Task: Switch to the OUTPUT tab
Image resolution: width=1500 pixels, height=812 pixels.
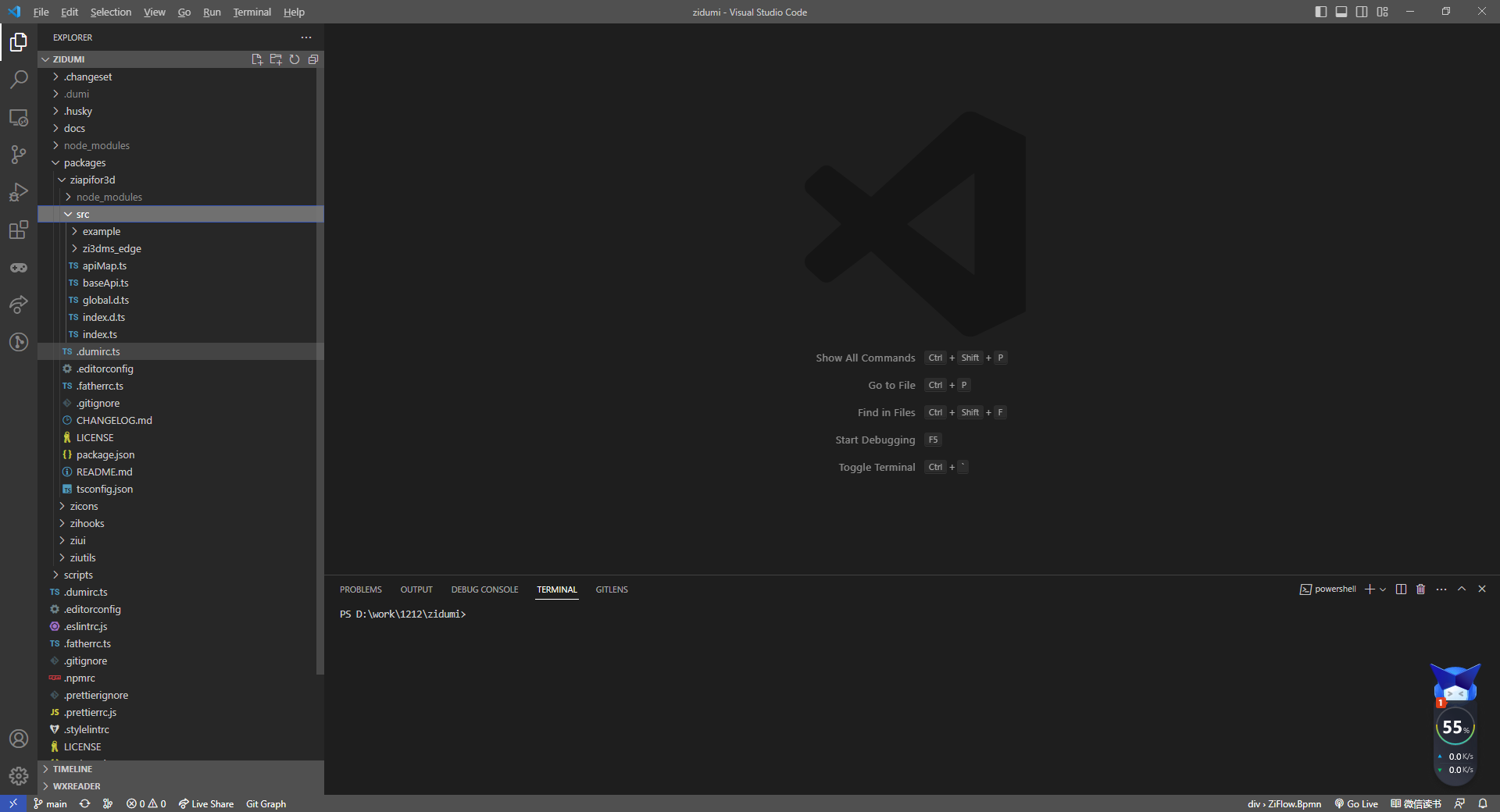Action: pyautogui.click(x=416, y=589)
